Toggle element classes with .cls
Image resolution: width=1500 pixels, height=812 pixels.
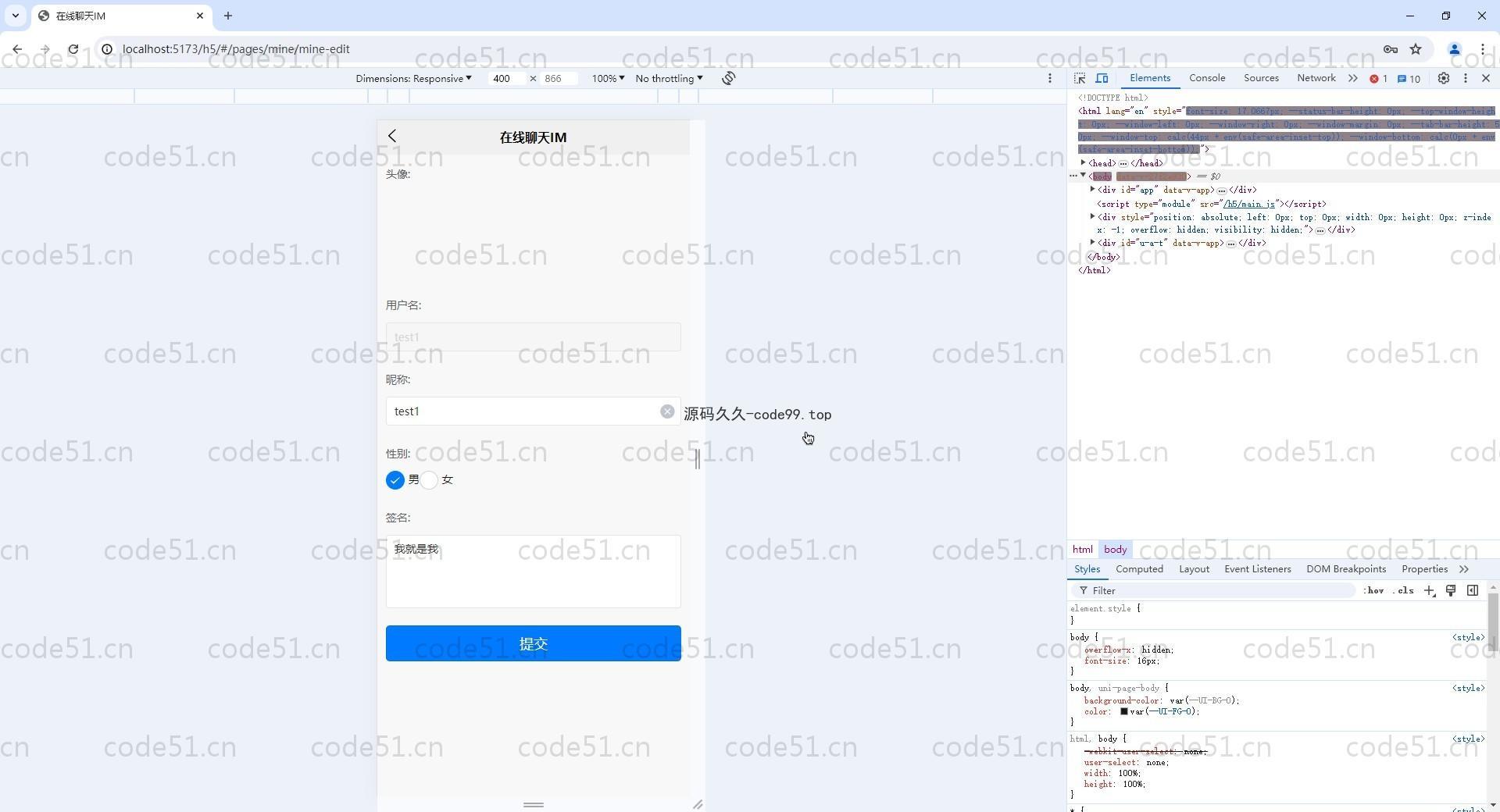tap(1403, 591)
